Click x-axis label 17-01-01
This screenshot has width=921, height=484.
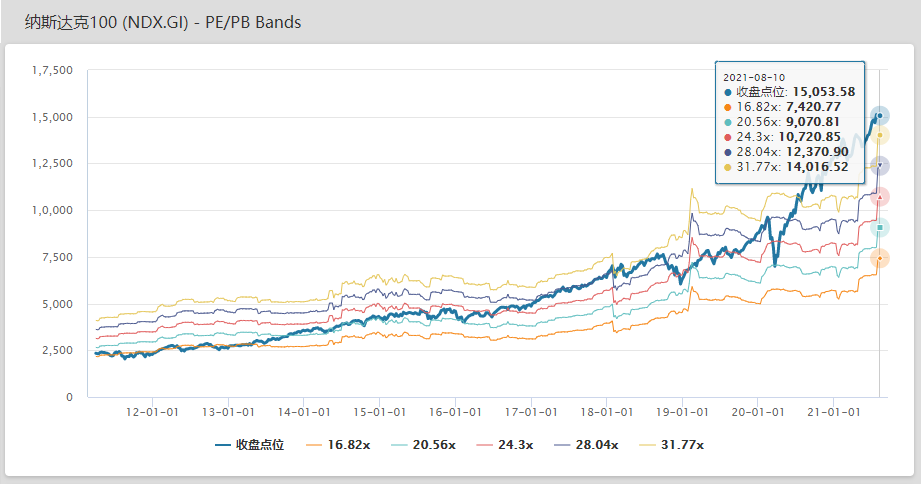pos(531,412)
